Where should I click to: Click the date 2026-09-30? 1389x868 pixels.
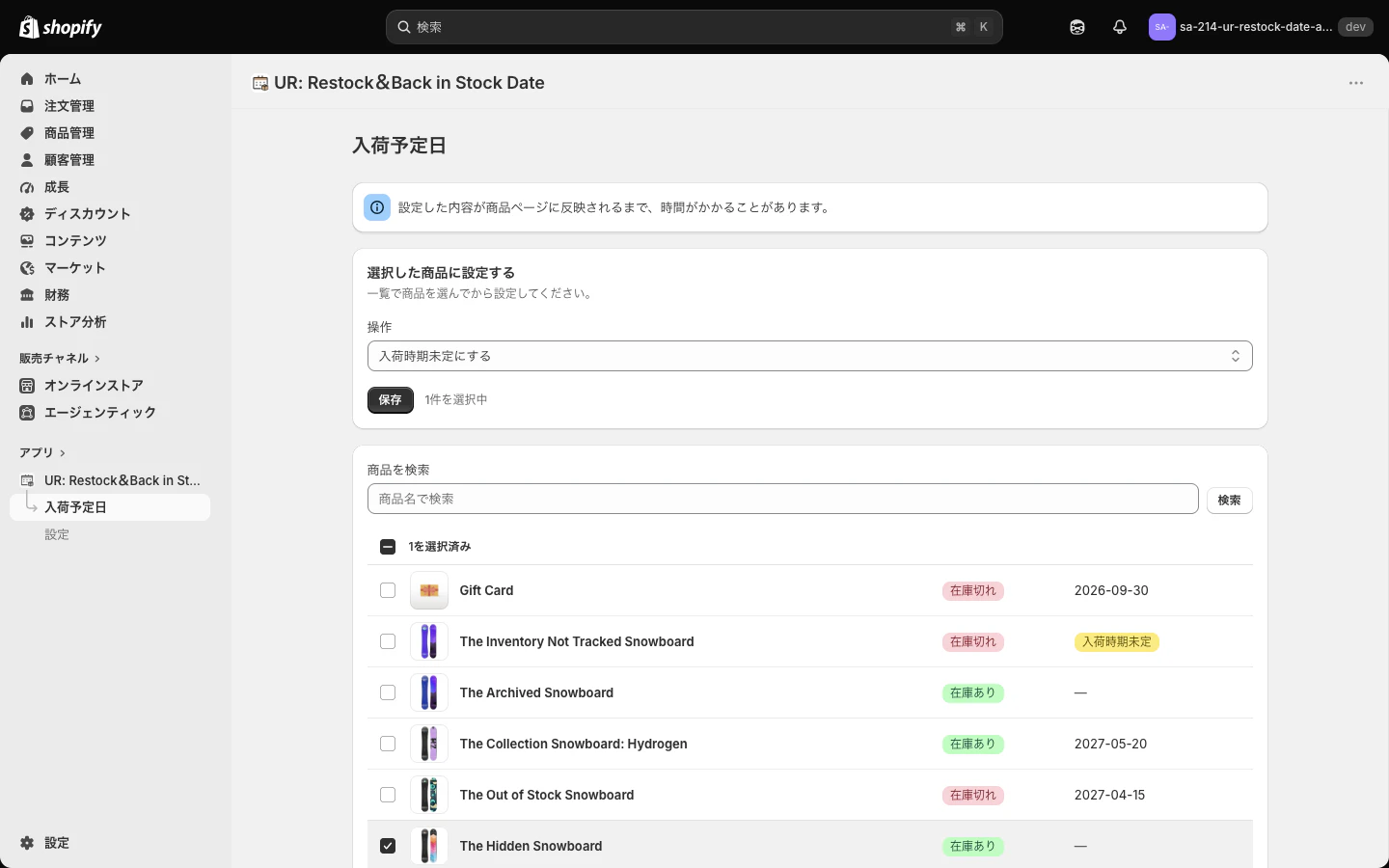coord(1111,590)
